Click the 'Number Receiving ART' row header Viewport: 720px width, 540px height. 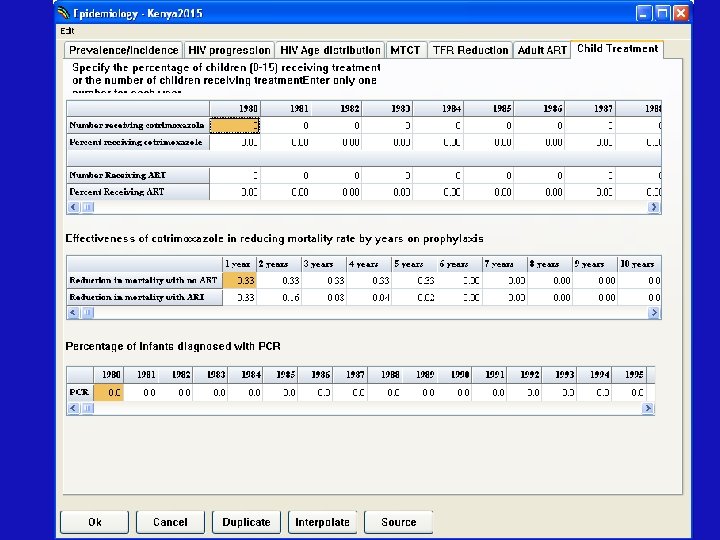(138, 175)
